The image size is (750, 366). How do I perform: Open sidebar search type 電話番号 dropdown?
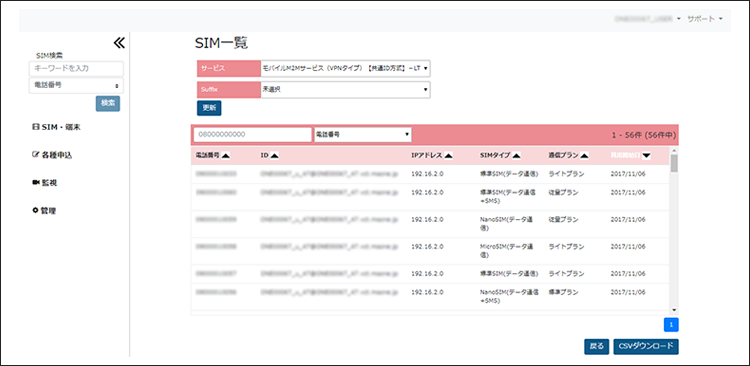(x=76, y=86)
